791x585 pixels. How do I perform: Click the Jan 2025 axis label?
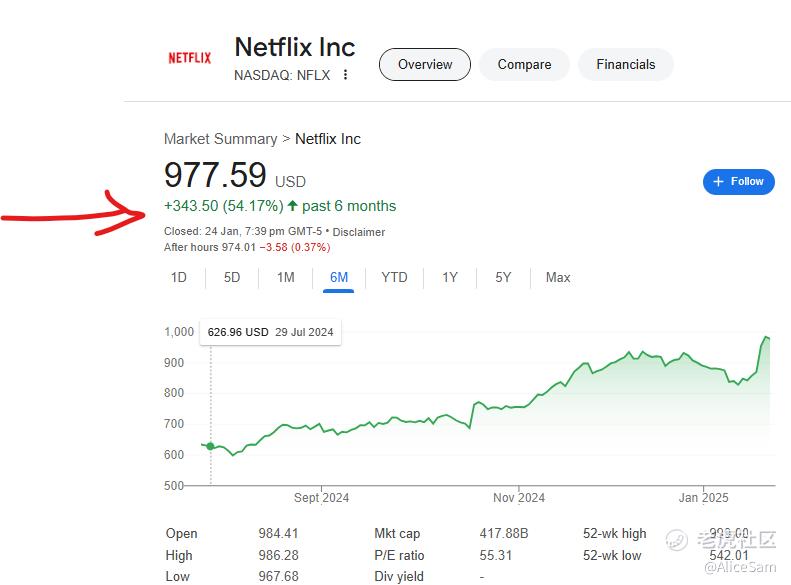pos(703,498)
